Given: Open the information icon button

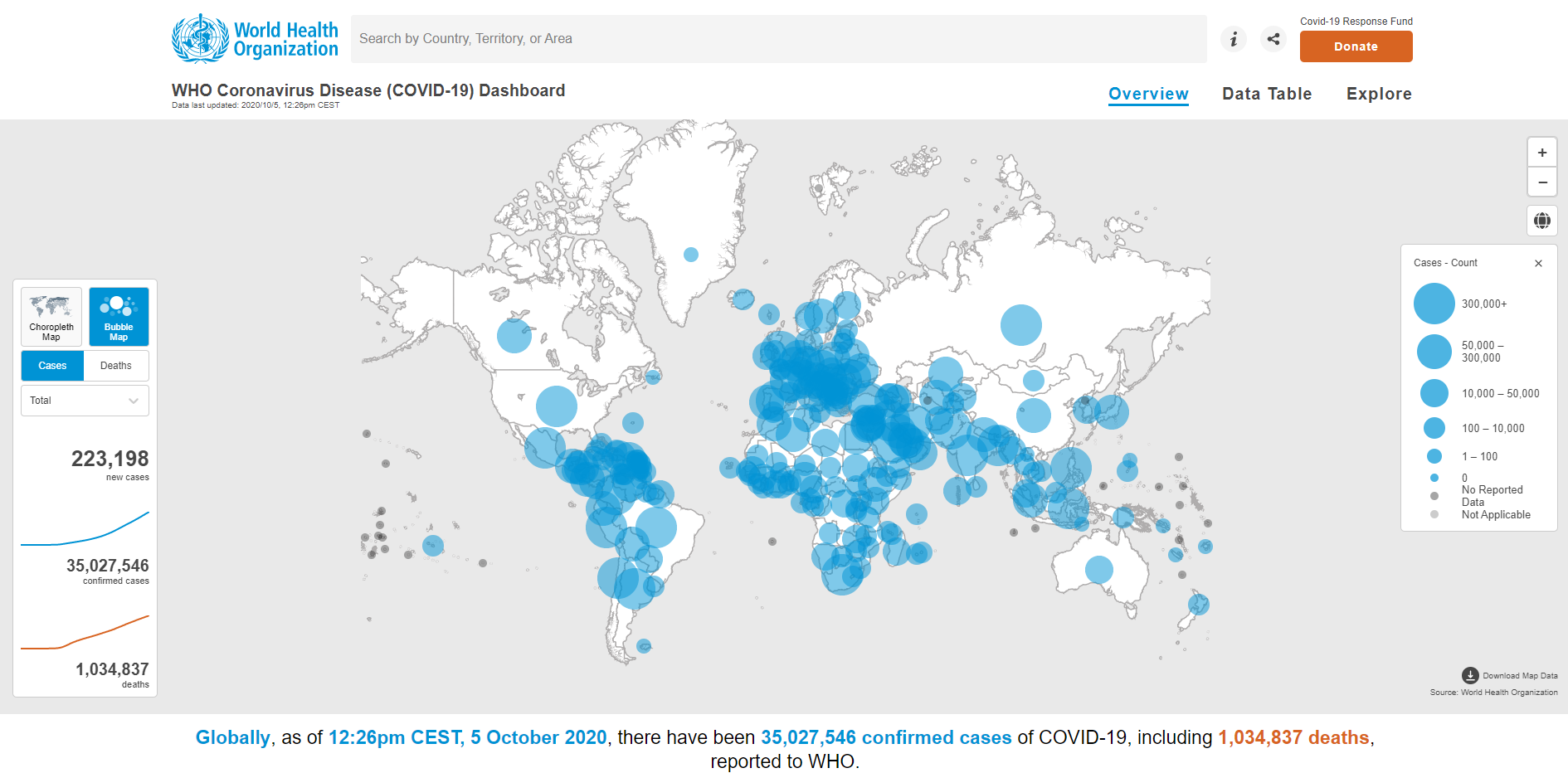Looking at the screenshot, I should (1234, 39).
